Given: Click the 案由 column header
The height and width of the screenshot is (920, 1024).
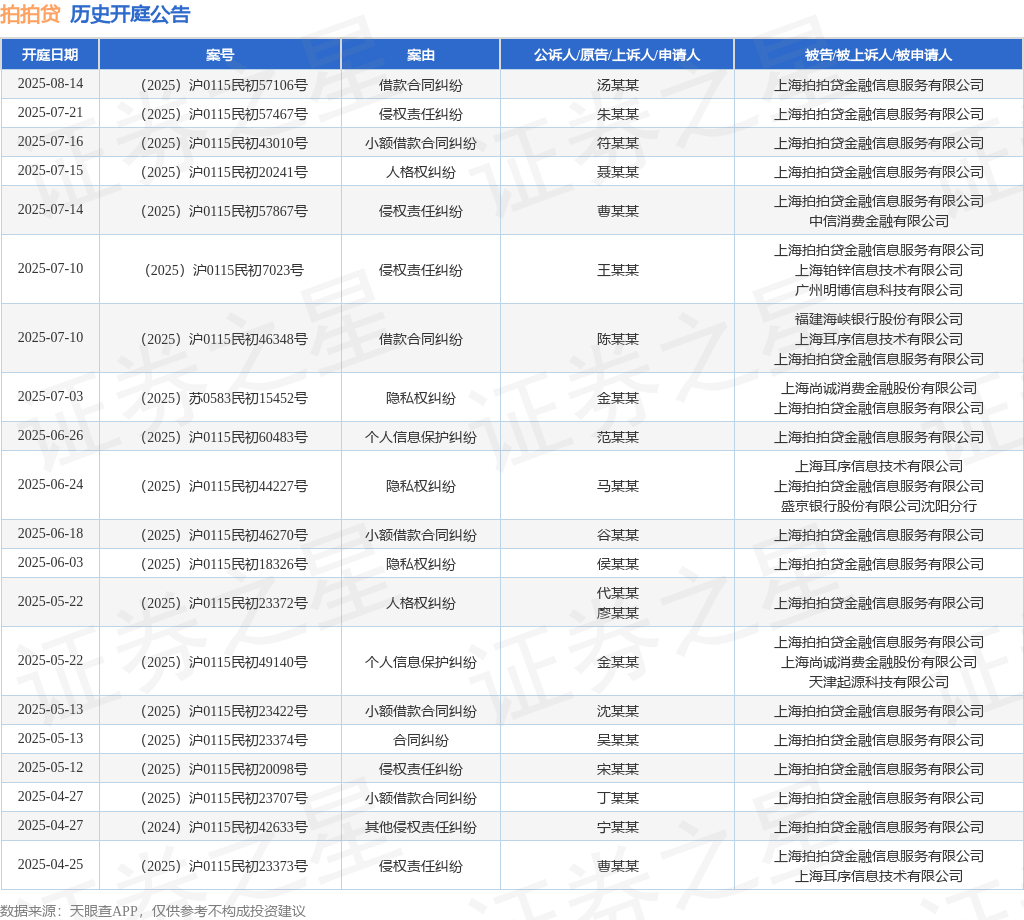Looking at the screenshot, I should [421, 55].
